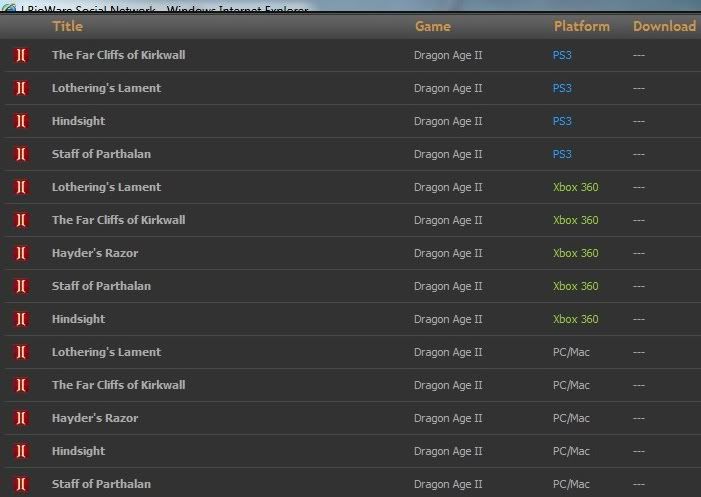This screenshot has height=497, width=701.
Task: Click PS3 platform link for Staff of Parthalan
Action: 562,154
